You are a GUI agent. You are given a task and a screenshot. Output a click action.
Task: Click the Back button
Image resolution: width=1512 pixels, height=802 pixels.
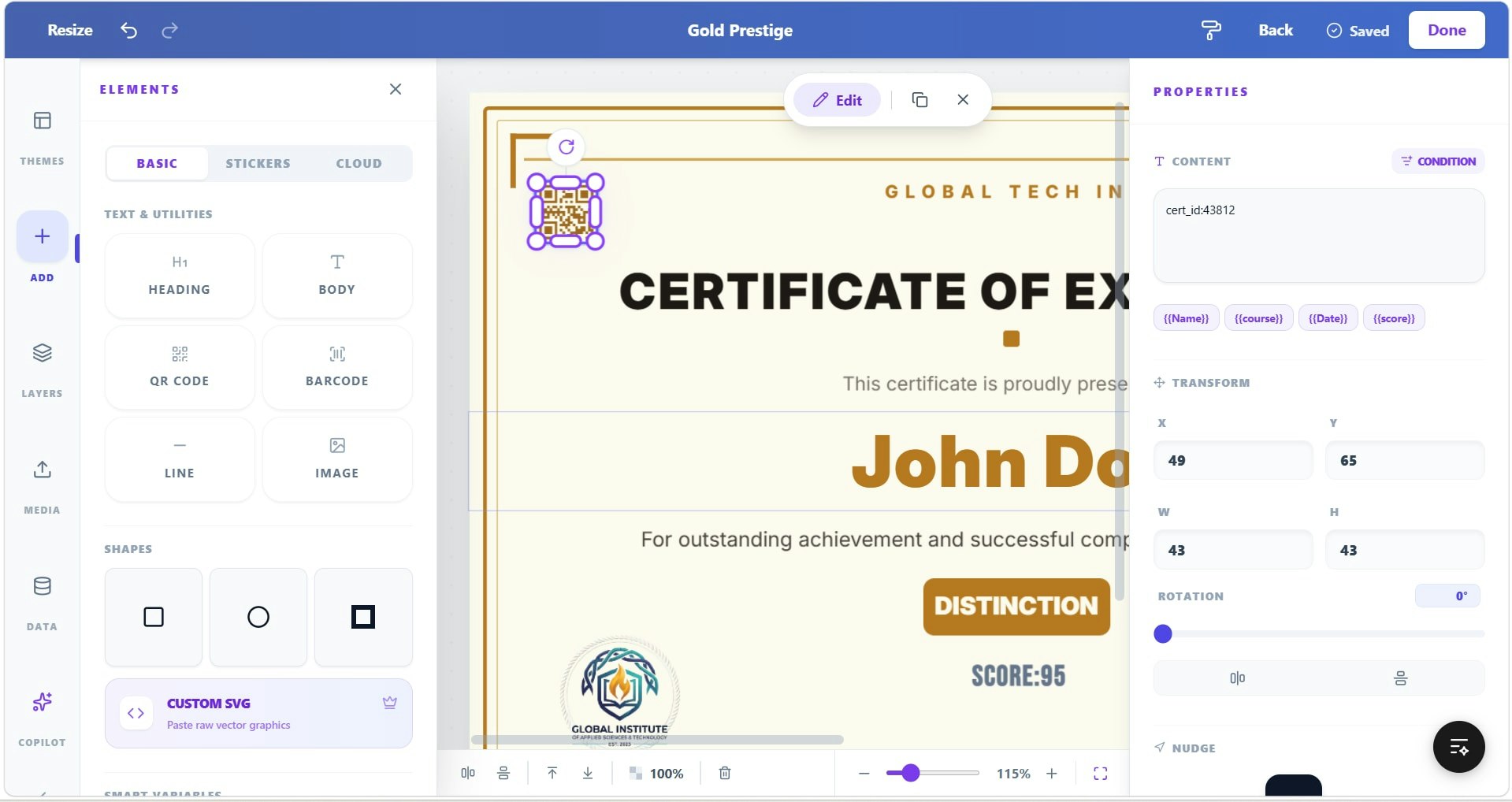(1275, 30)
